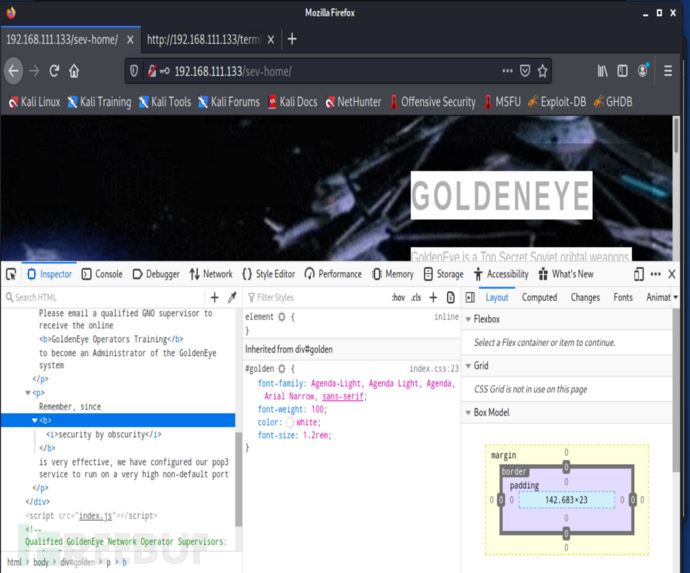Close the second 192.168.111.133/termi tab
This screenshot has width=690, height=573.
click(271, 40)
